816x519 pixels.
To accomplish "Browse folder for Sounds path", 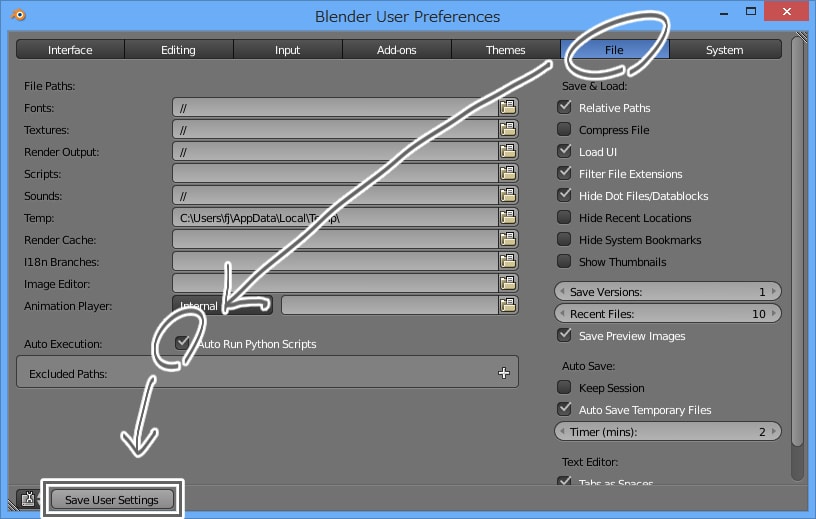I will click(508, 196).
